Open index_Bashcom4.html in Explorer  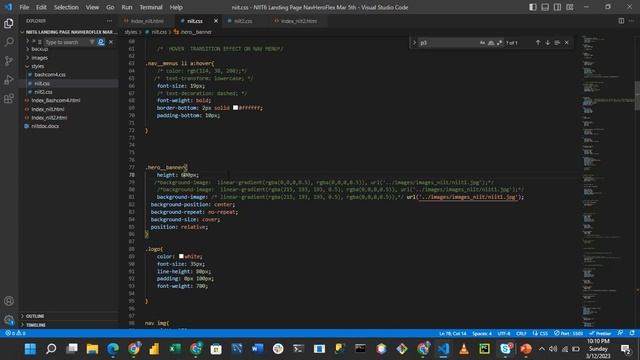(x=56, y=100)
